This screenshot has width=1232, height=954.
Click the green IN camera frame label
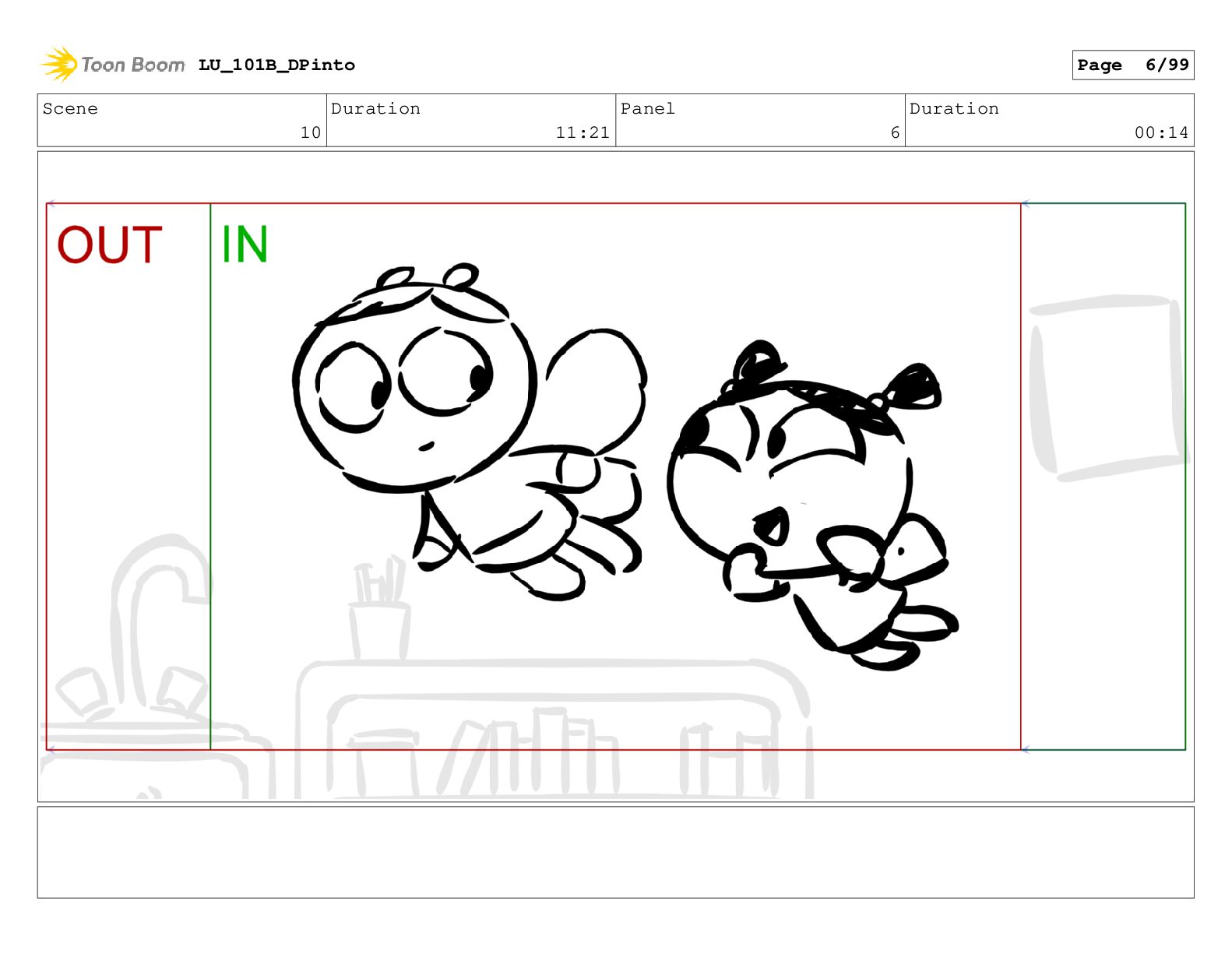(245, 245)
